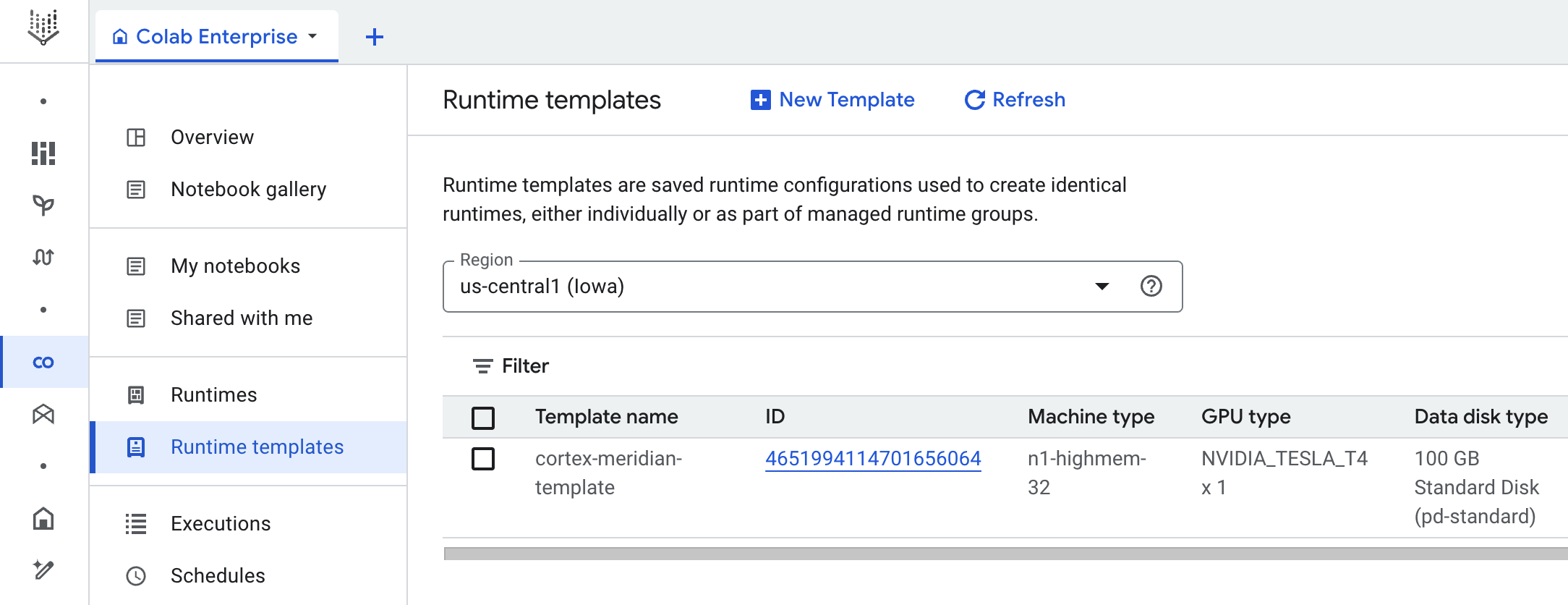Click the plus icon to add tab
Screen dimensions: 1568x605
coord(375,37)
